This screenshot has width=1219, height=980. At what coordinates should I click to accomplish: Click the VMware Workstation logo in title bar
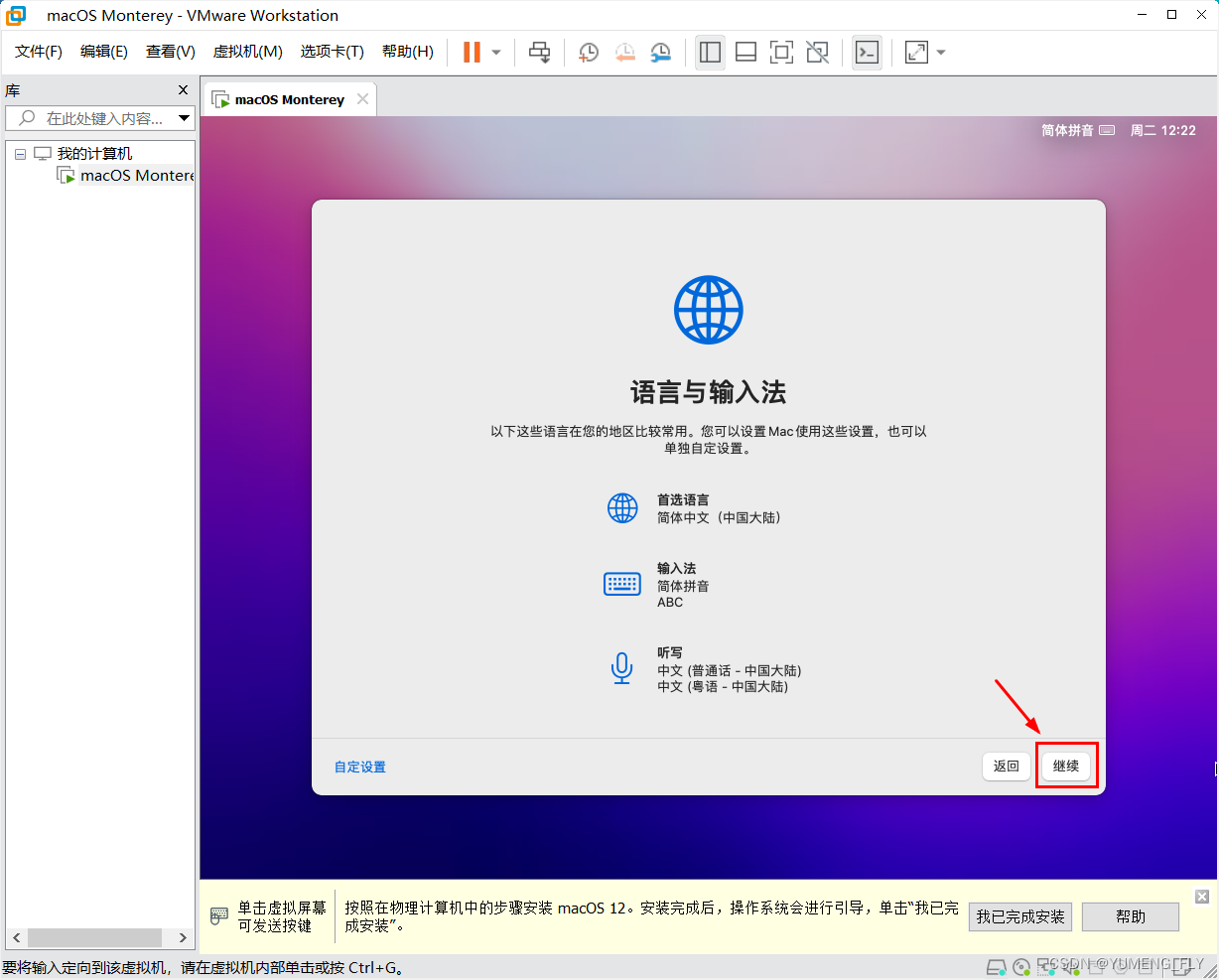[x=15, y=15]
